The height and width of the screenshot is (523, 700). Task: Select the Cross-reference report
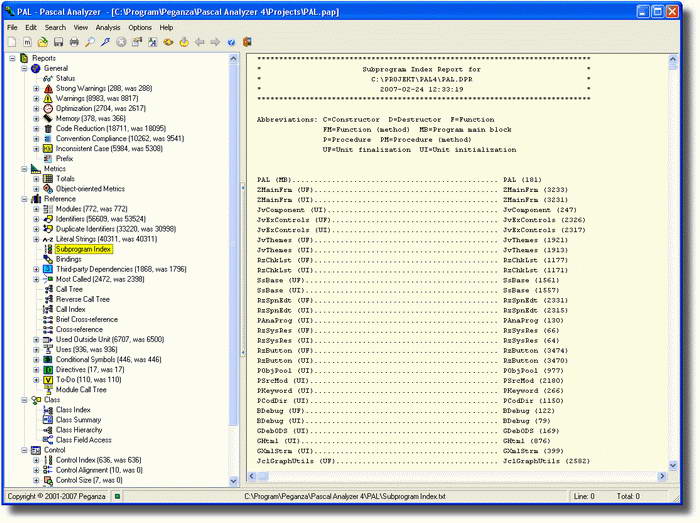coord(79,329)
